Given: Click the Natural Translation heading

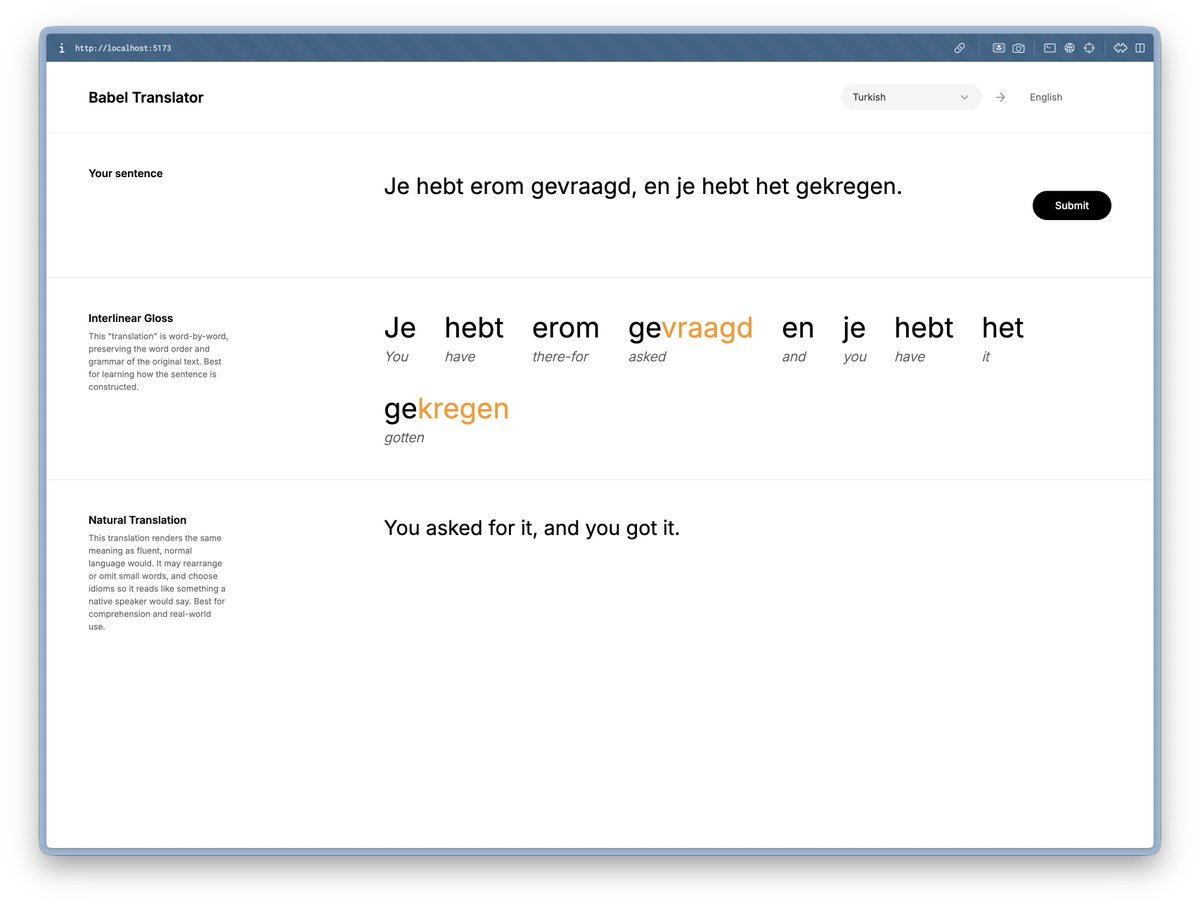Looking at the screenshot, I should [x=137, y=520].
